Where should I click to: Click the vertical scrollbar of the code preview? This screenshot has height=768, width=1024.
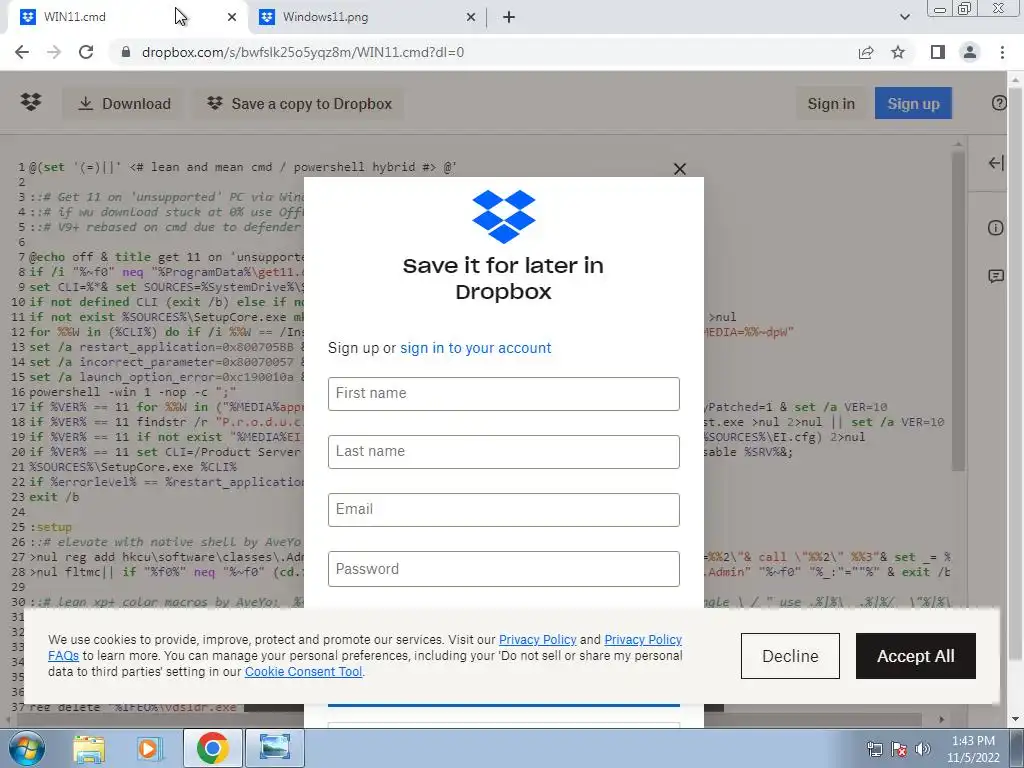958,311
